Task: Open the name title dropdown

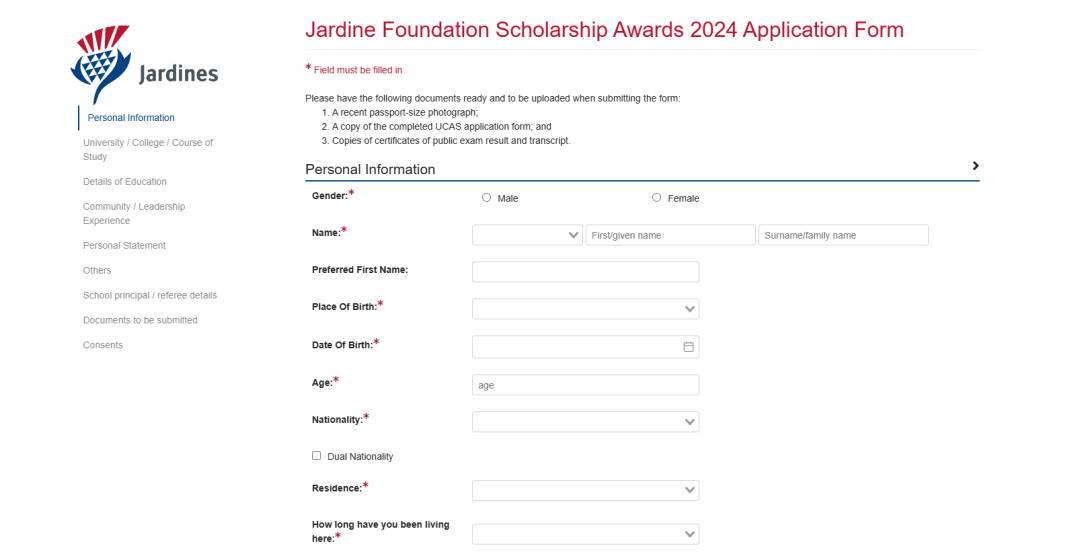Action: point(528,235)
